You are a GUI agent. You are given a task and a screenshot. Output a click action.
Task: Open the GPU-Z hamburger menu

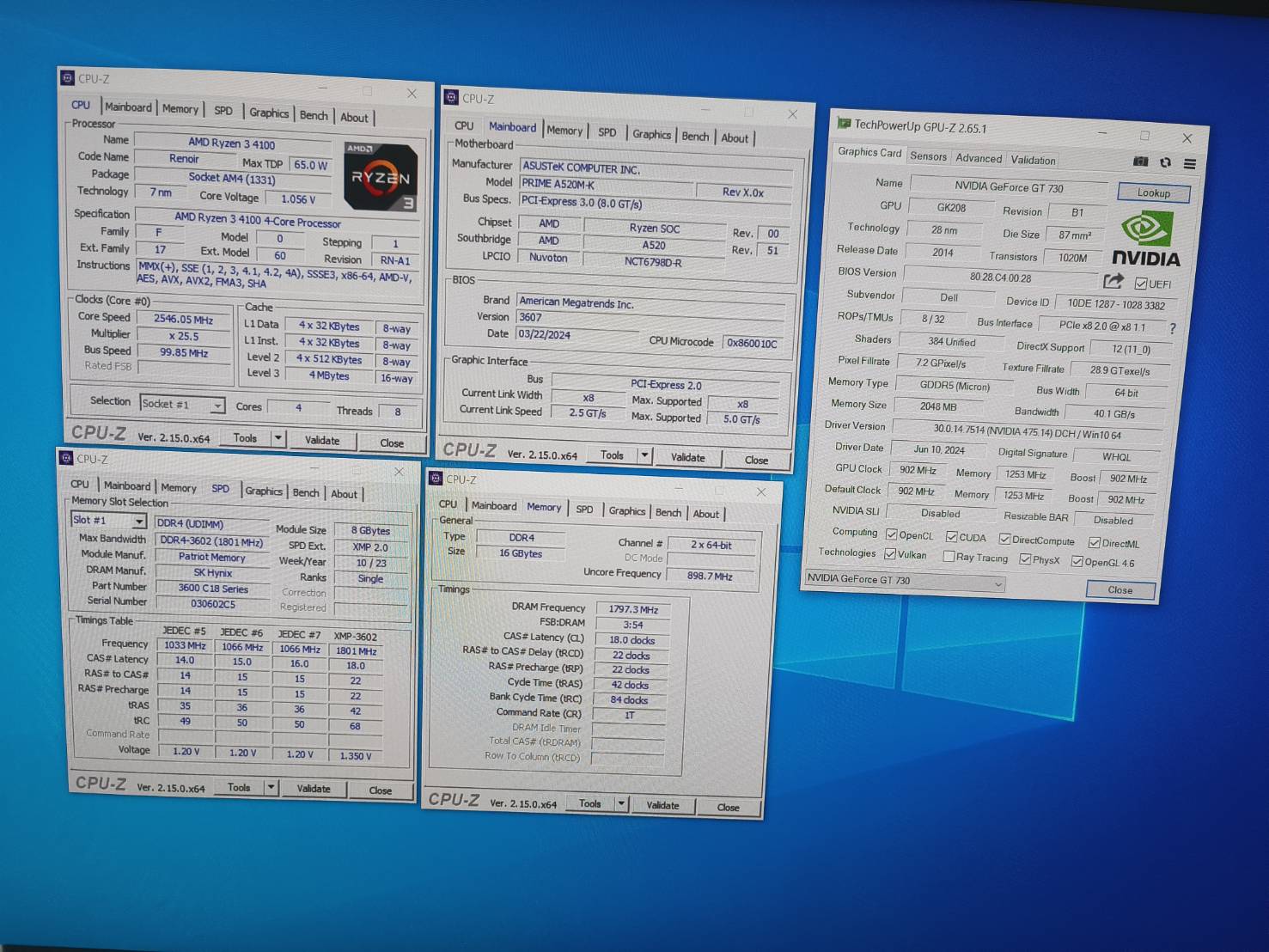point(1190,163)
